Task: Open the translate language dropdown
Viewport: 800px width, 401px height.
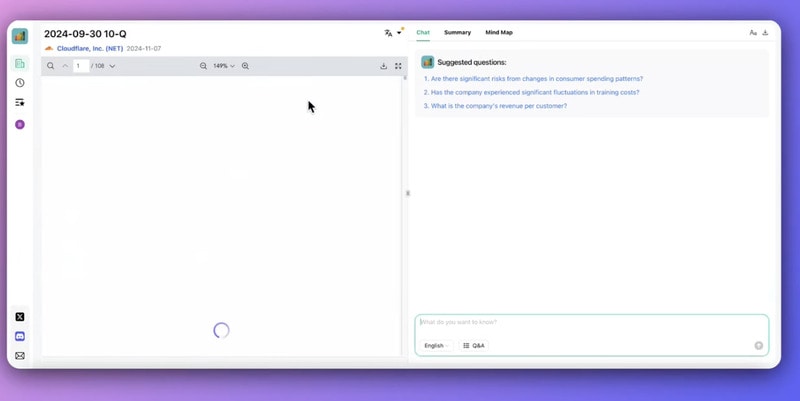Action: (392, 33)
